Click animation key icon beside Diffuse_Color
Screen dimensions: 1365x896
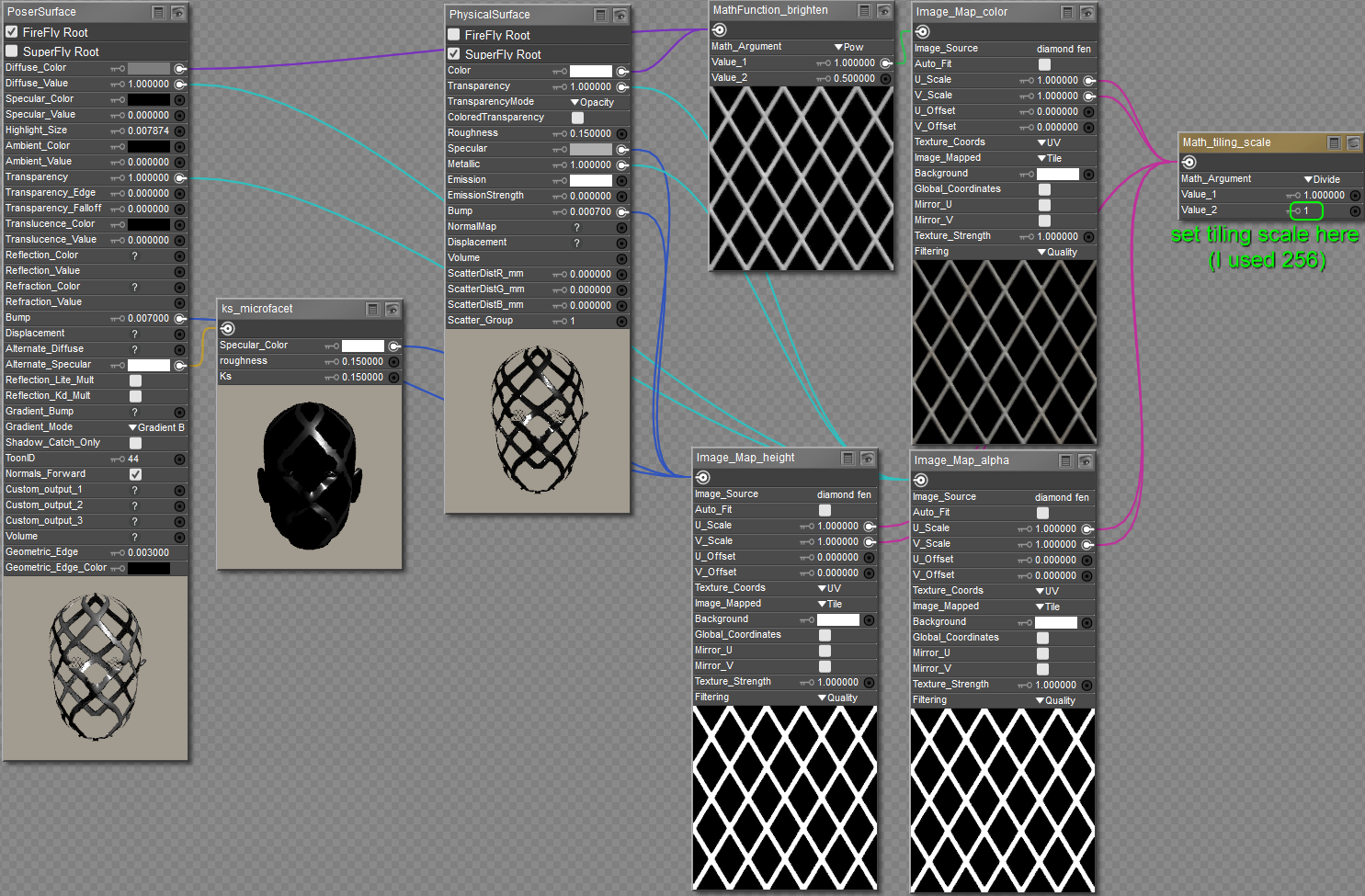pyautogui.click(x=118, y=69)
